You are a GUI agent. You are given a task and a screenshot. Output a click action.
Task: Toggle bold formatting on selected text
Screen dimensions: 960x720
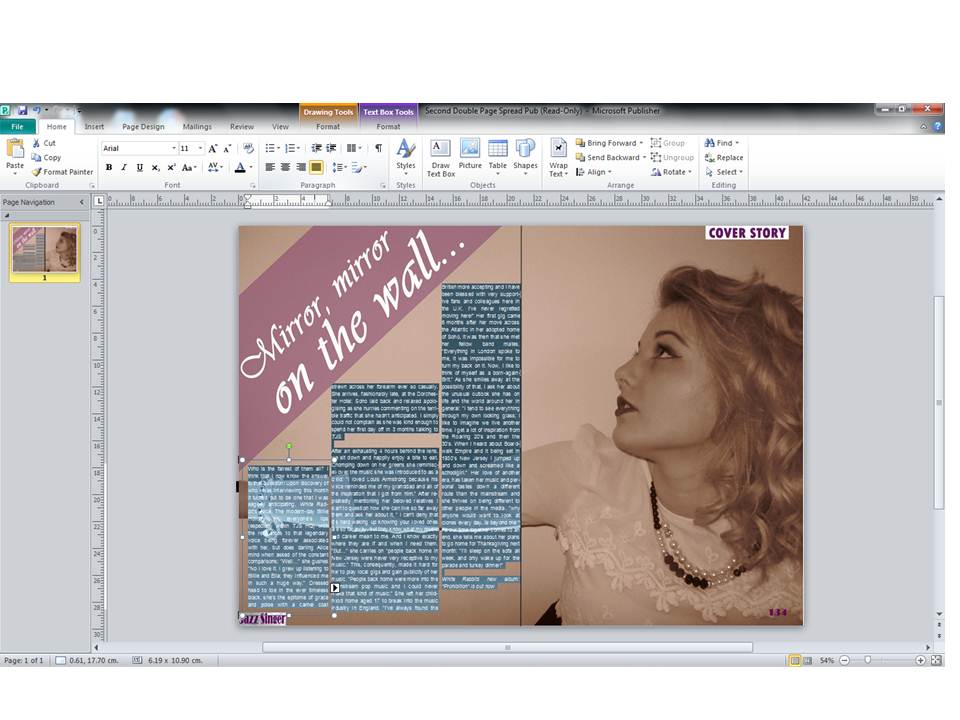coord(108,166)
